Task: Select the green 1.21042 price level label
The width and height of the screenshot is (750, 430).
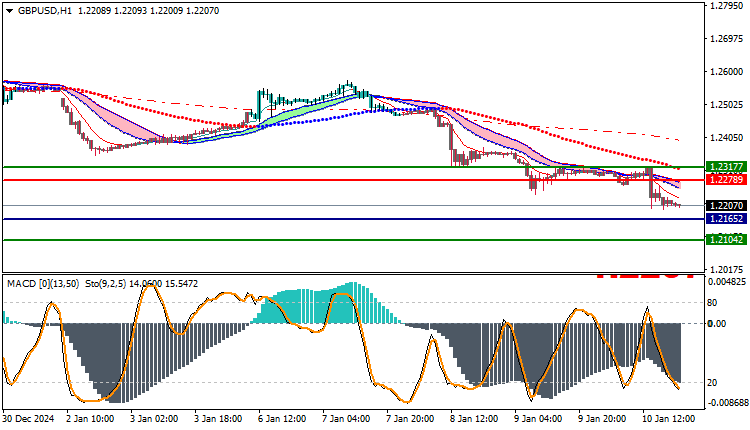Action: [x=726, y=240]
